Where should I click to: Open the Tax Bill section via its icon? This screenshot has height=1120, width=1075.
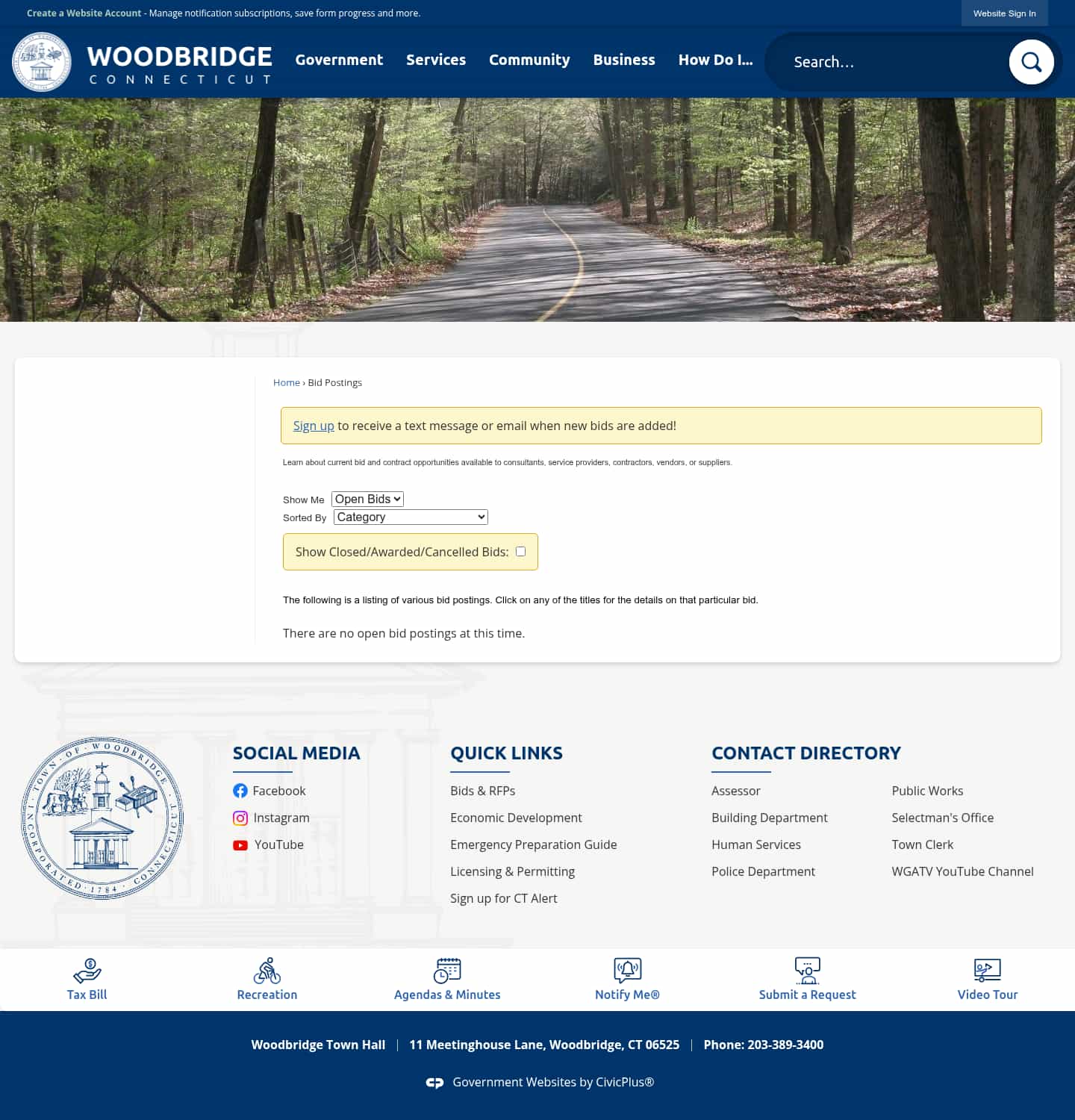87,973
